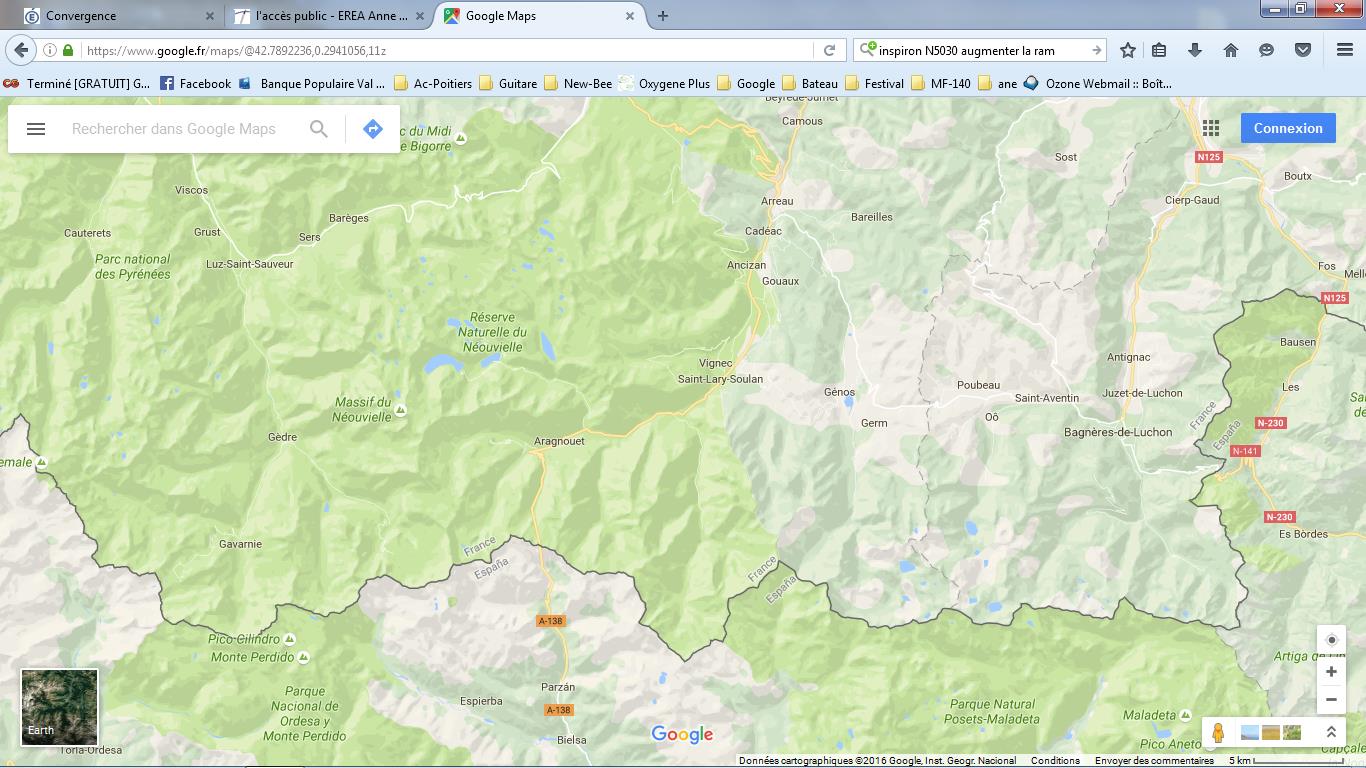Open the Firefox hamburger menu
This screenshot has width=1366, height=768.
click(x=1345, y=50)
